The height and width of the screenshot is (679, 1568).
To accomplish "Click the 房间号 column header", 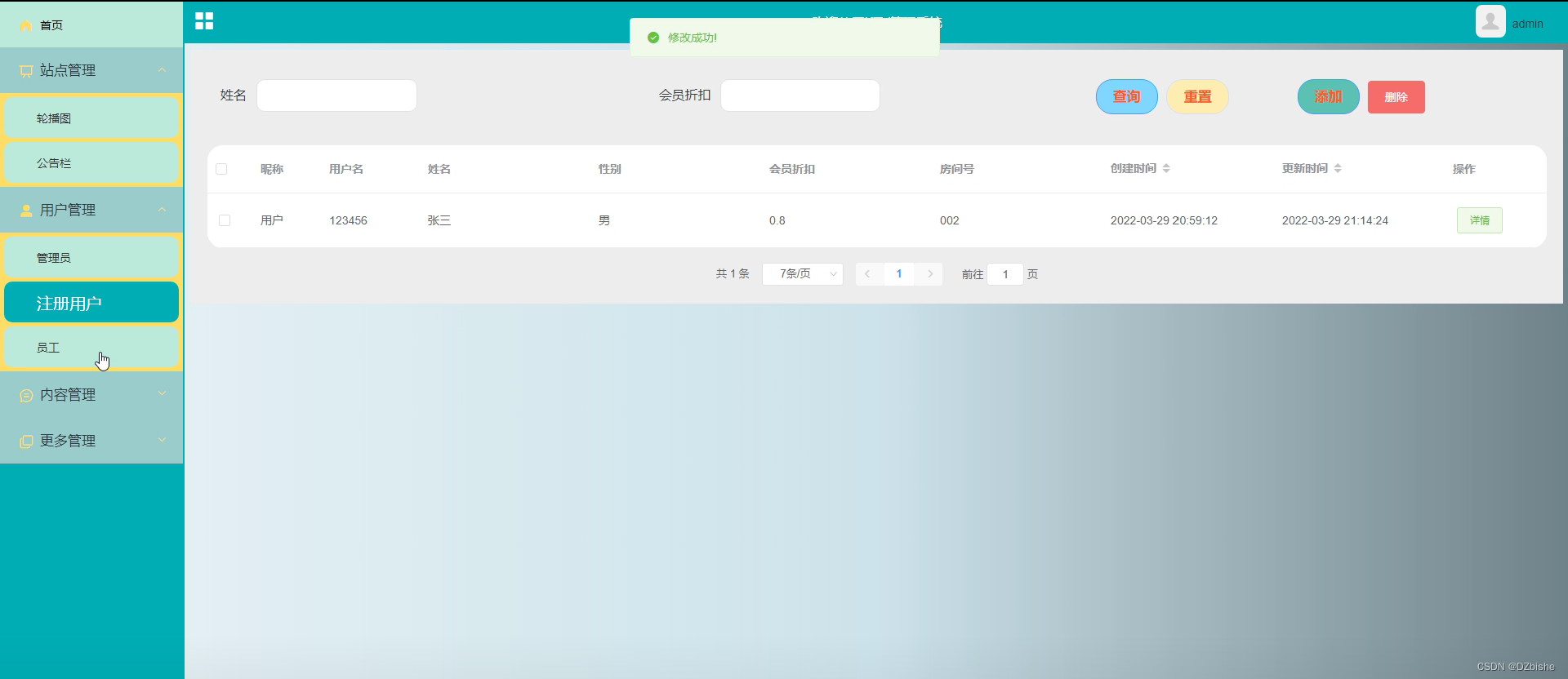I will (957, 169).
